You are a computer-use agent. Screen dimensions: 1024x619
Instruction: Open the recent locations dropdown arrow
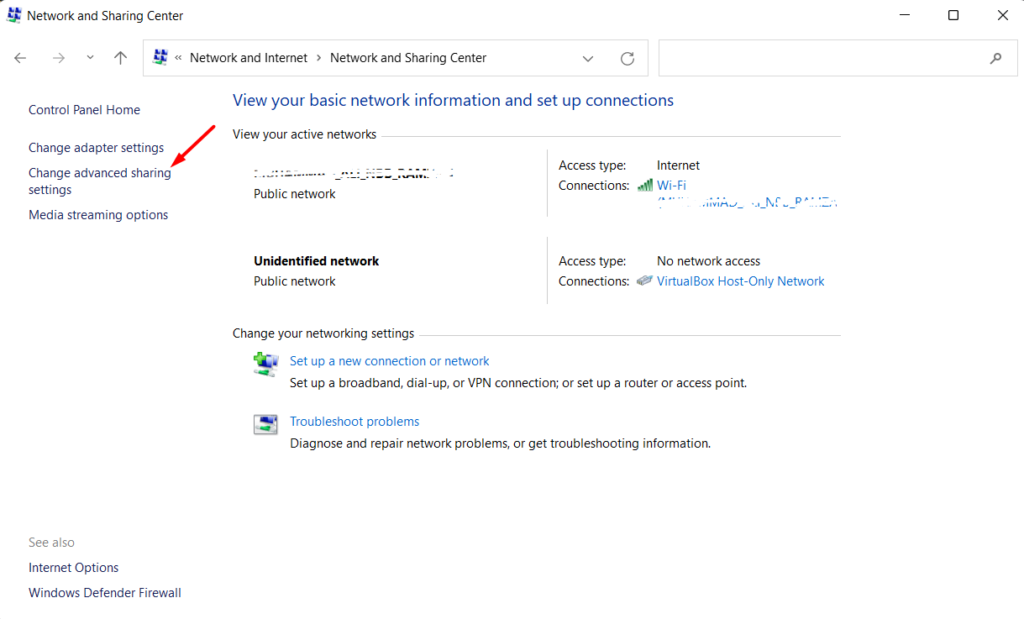[x=89, y=58]
